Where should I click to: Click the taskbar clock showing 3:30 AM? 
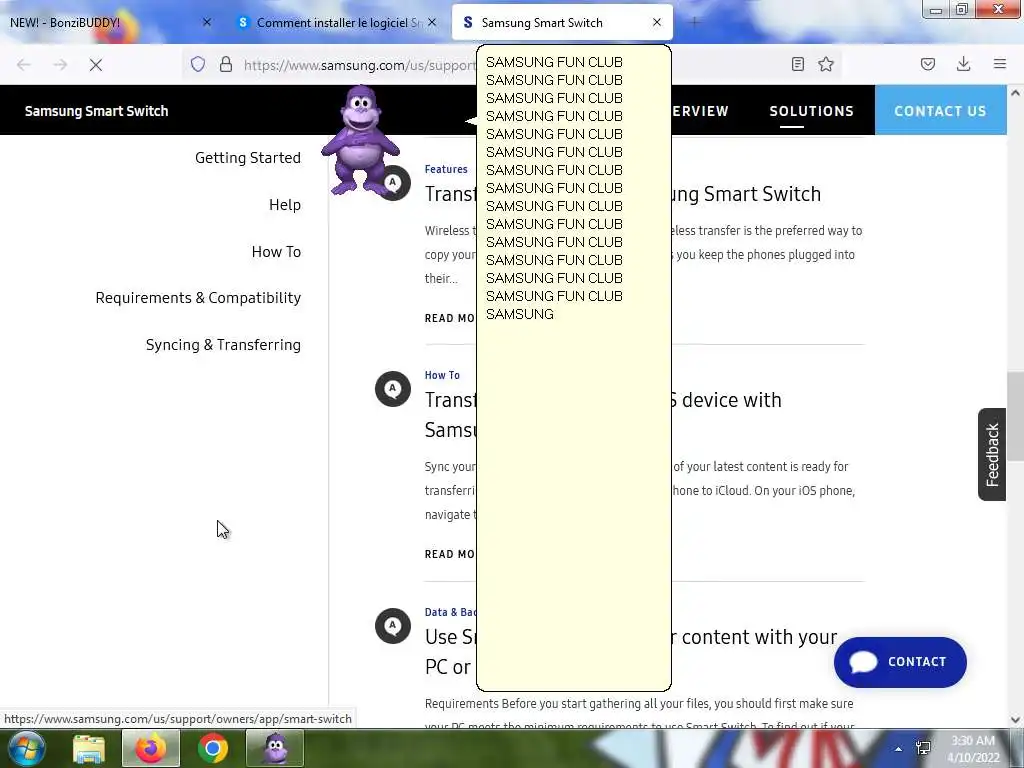(973, 749)
